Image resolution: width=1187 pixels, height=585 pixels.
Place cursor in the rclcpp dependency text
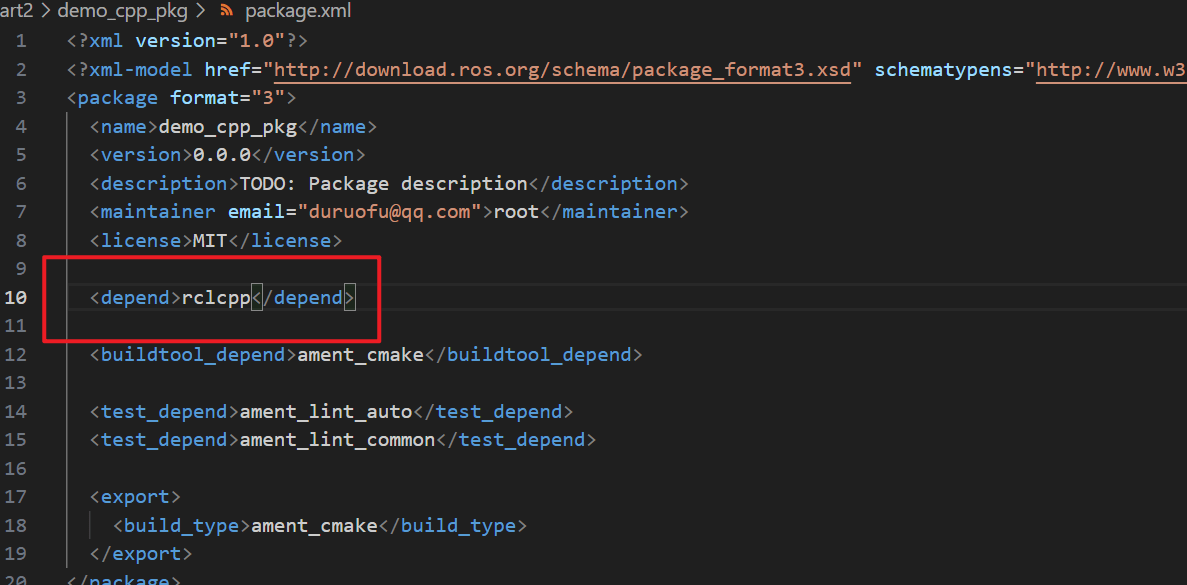click(215, 298)
